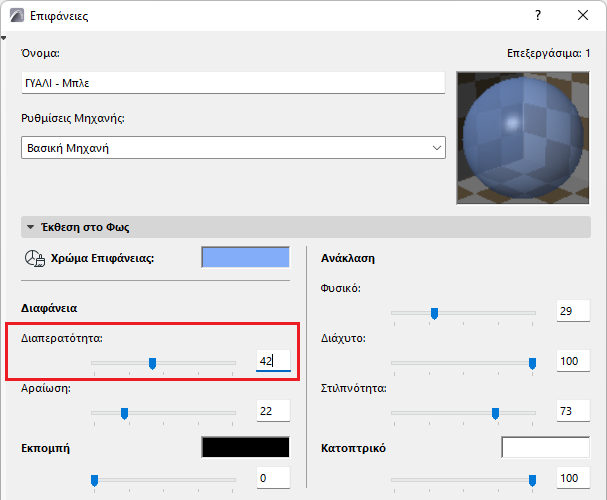Screen dimensions: 607x500
Task: Click the Στιλπνότητα value field showing 73
Action: 573,411
